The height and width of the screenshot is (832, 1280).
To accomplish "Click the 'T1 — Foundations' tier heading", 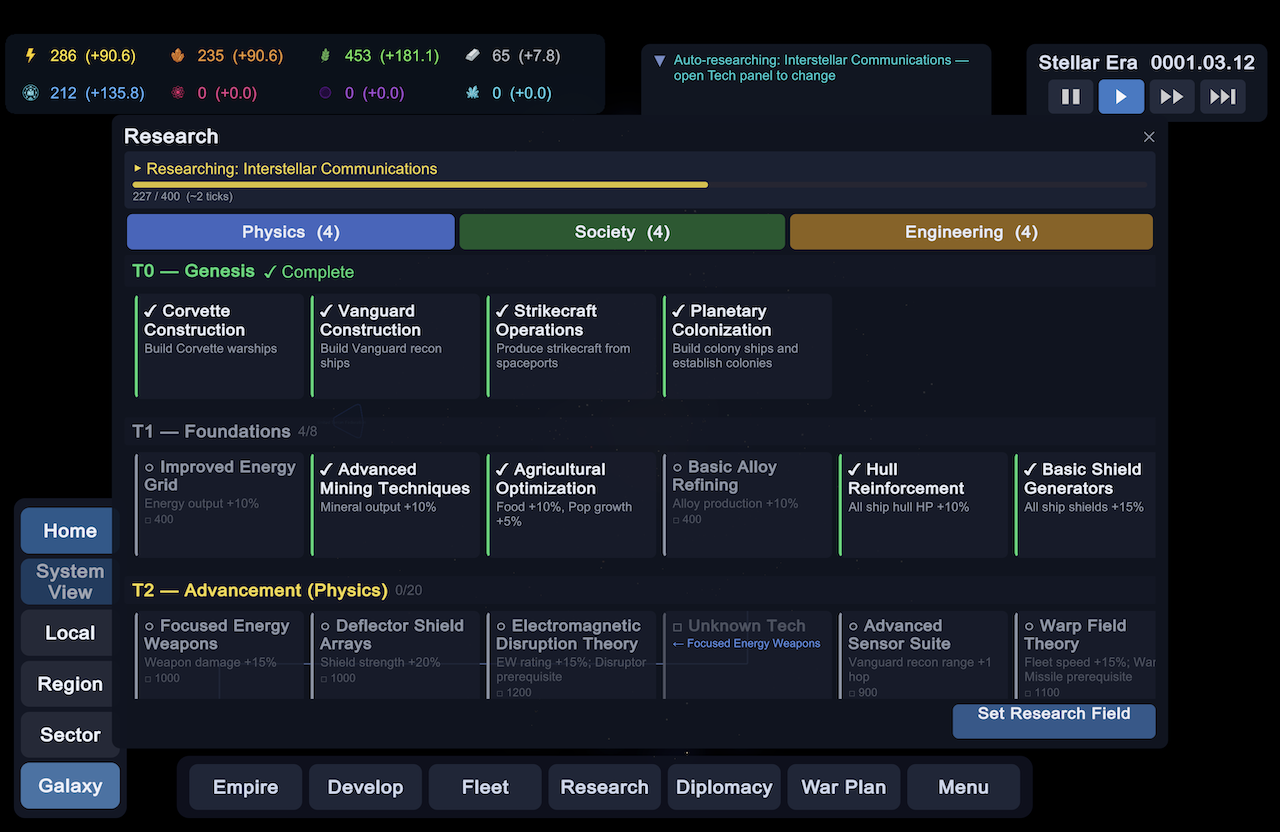I will coord(211,431).
